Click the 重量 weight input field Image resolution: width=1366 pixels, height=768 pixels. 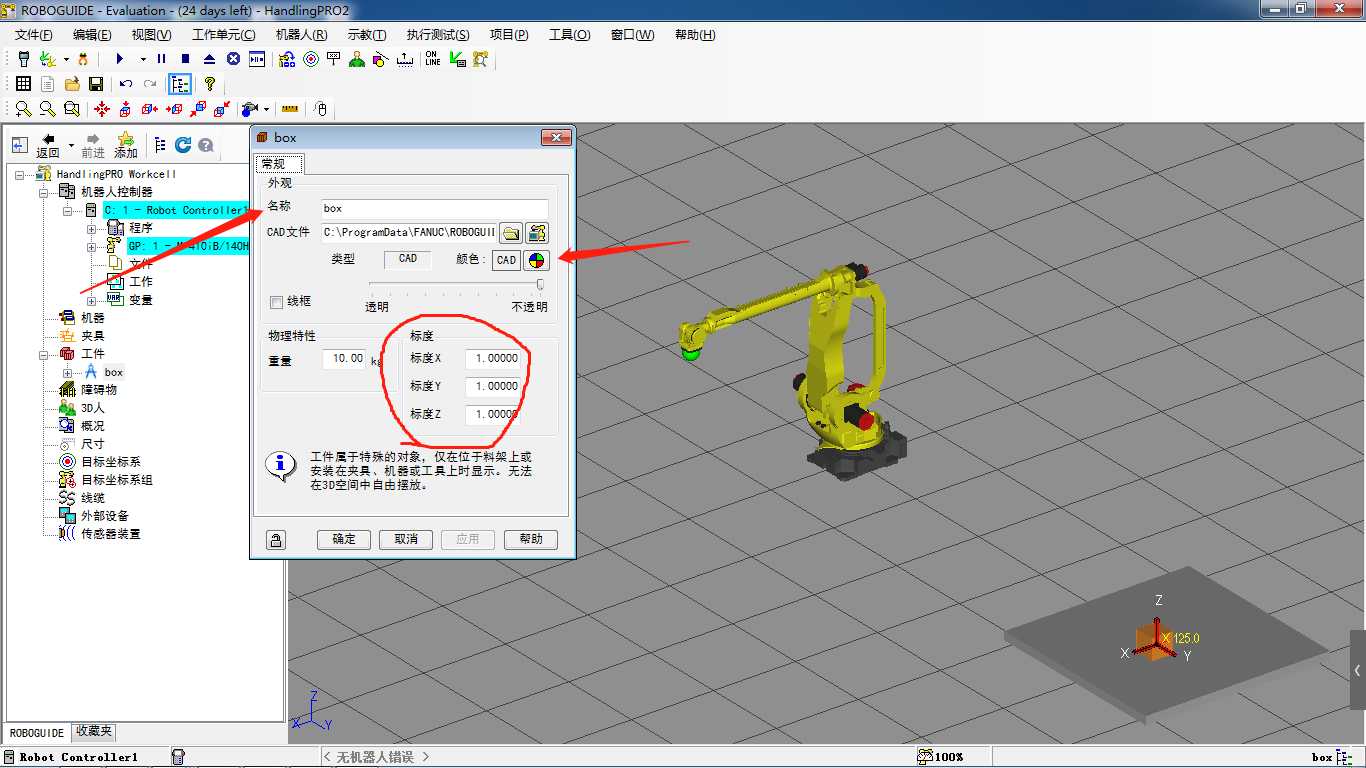(344, 358)
